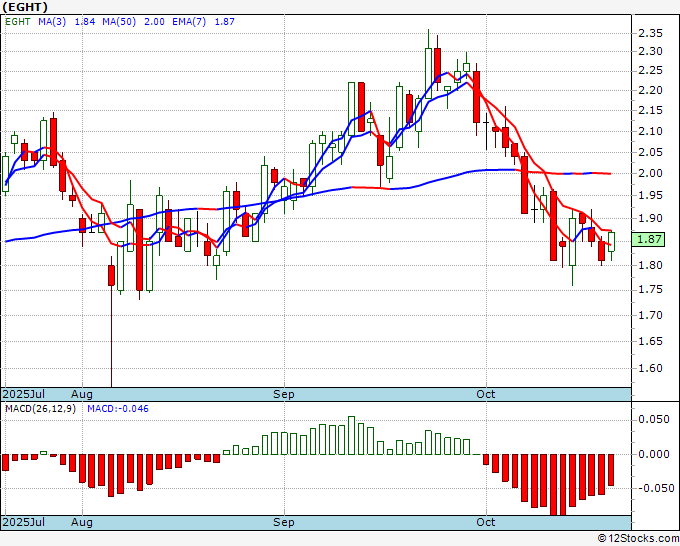
Task: Click the 1.95 price axis label
Action: pyautogui.click(x=650, y=195)
